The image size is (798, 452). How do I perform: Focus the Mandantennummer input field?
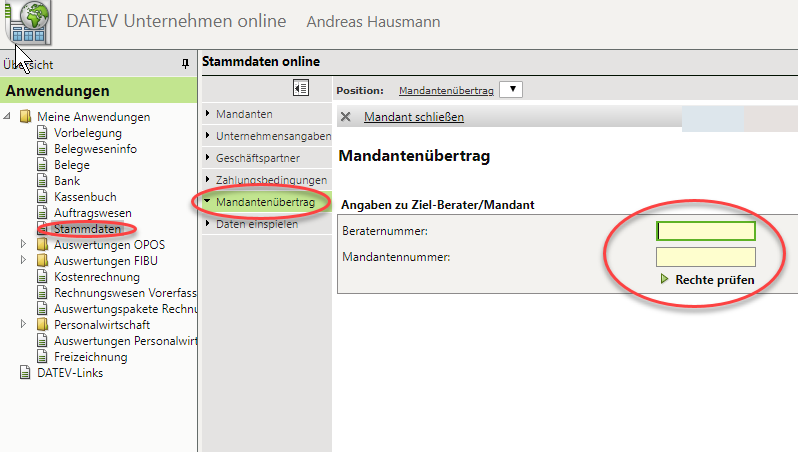pos(706,257)
